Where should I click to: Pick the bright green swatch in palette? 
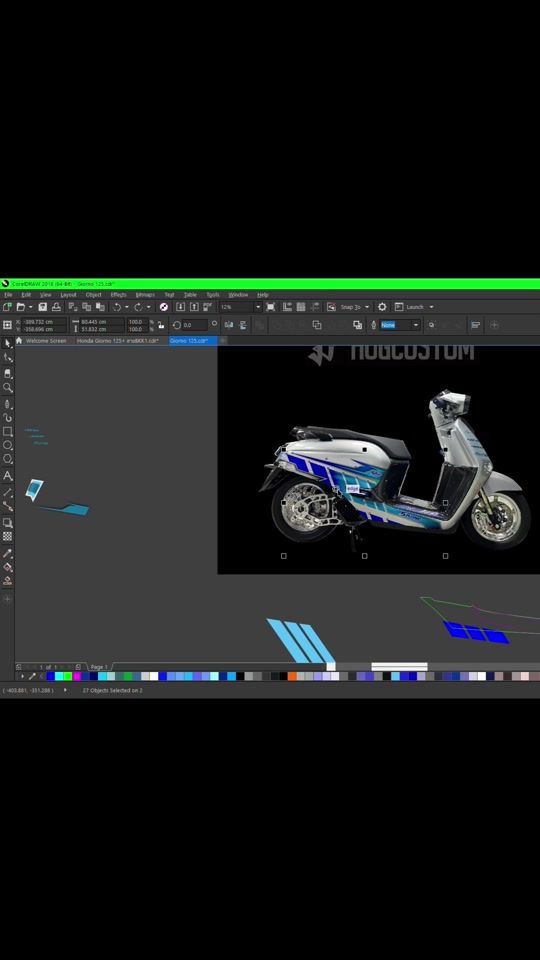68,677
